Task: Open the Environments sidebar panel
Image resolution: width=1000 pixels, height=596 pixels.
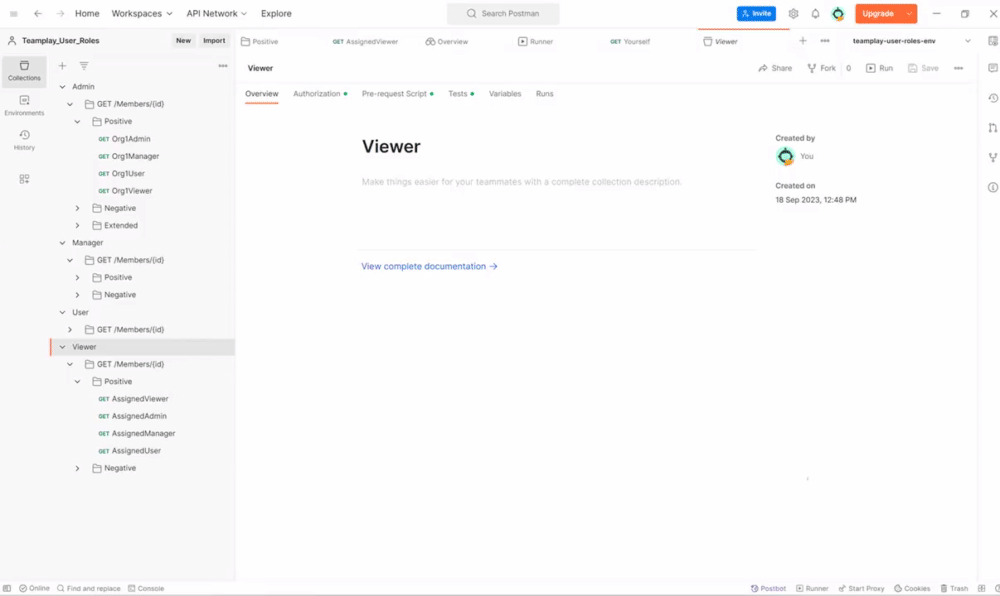Action: point(24,106)
